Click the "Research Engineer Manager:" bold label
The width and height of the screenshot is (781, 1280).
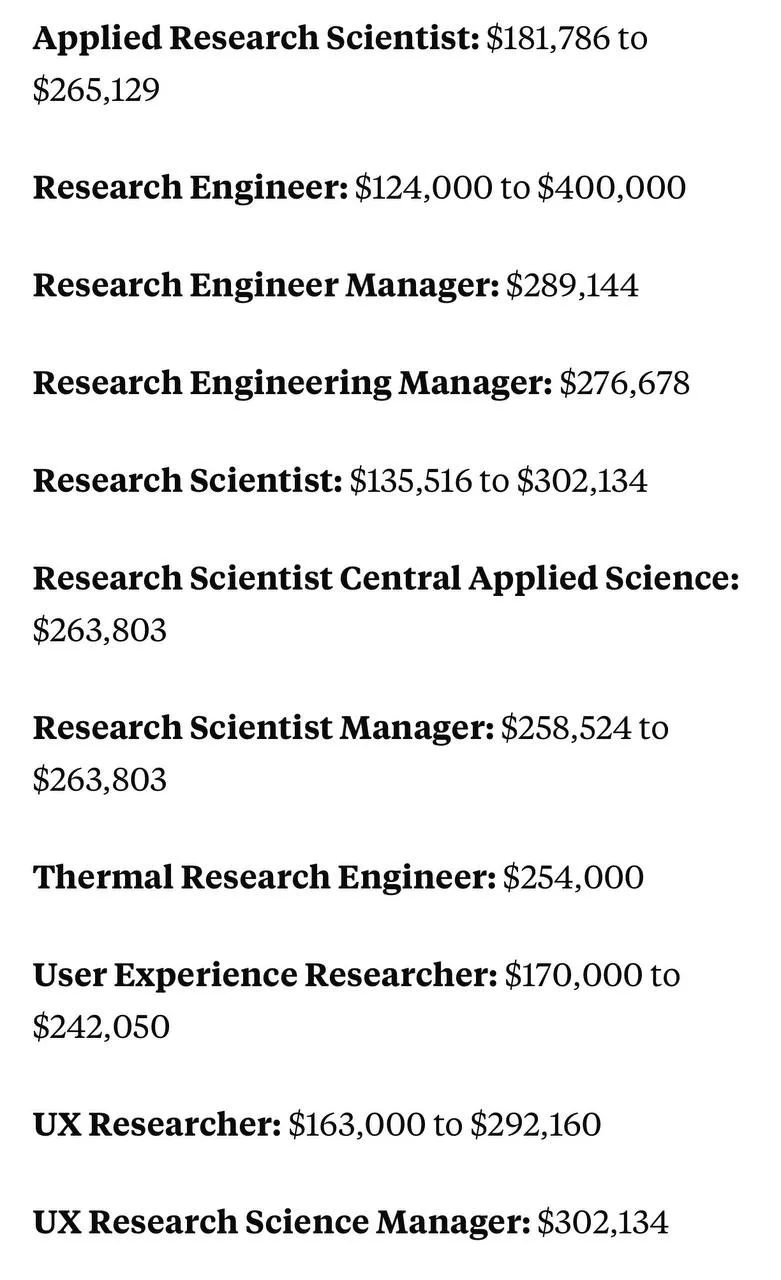click(x=265, y=285)
